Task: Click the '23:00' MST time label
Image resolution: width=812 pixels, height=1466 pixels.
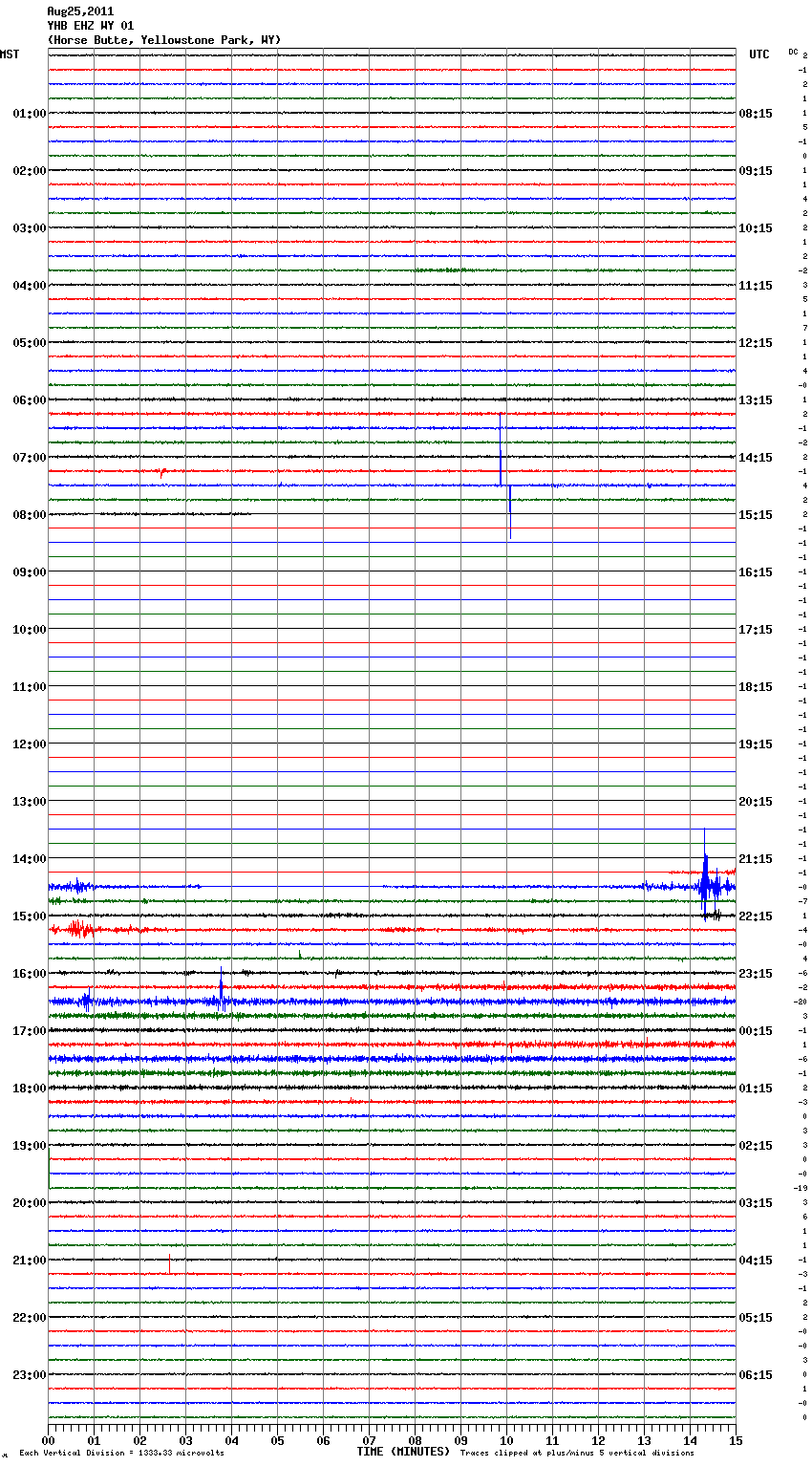Action: [29, 1375]
